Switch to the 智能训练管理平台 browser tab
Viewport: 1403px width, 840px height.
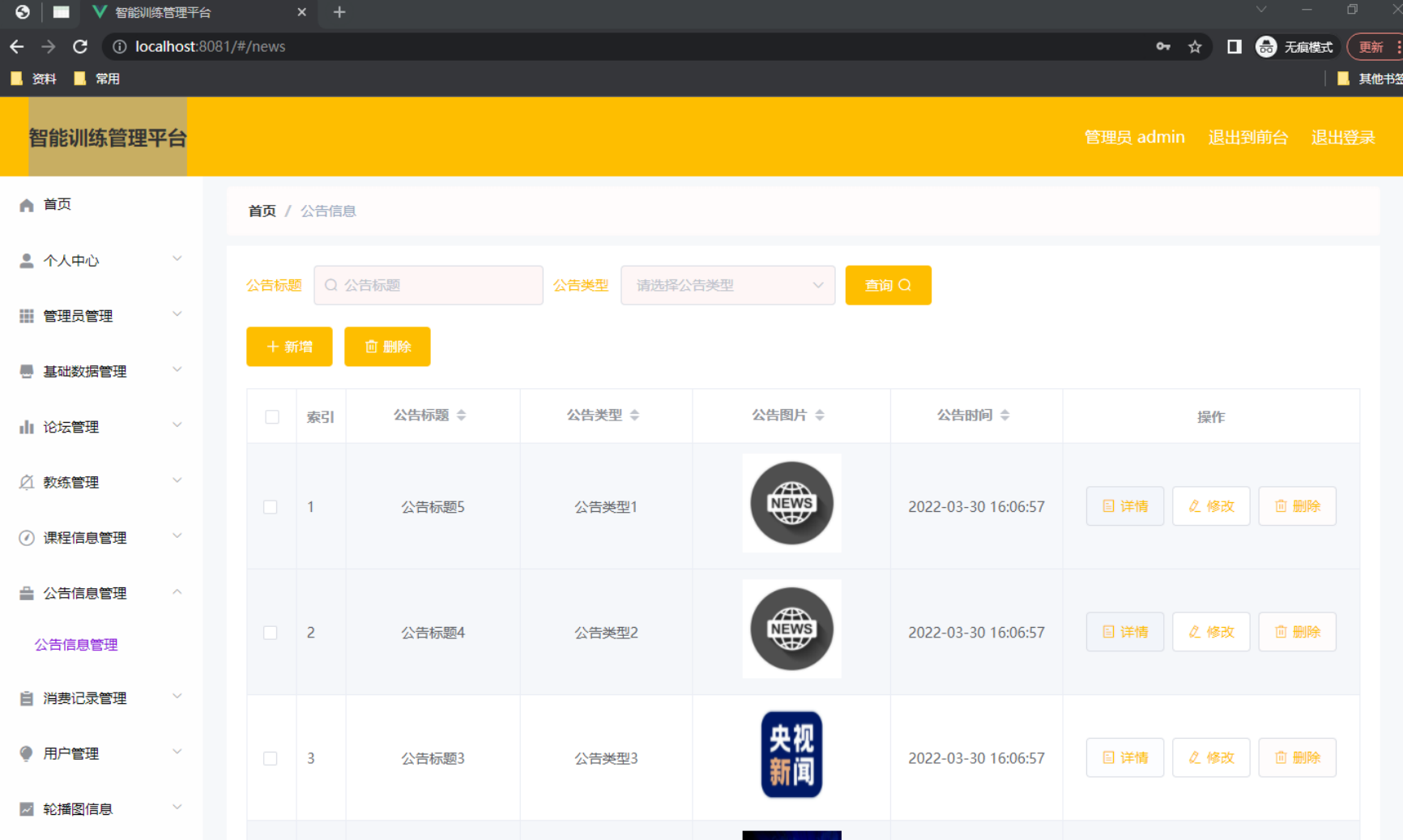198,12
